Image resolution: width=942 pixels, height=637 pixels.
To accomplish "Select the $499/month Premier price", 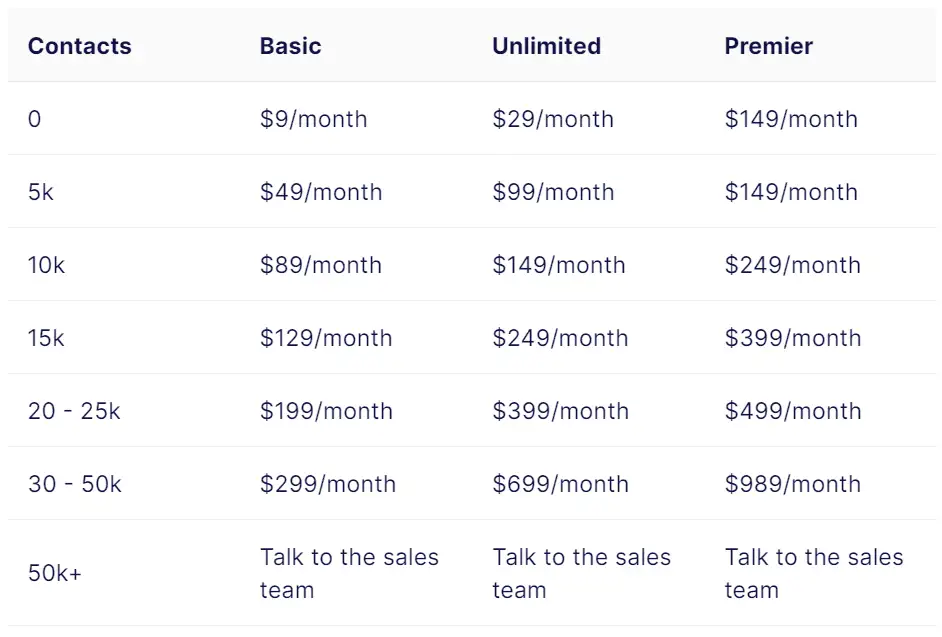I will [x=792, y=411].
